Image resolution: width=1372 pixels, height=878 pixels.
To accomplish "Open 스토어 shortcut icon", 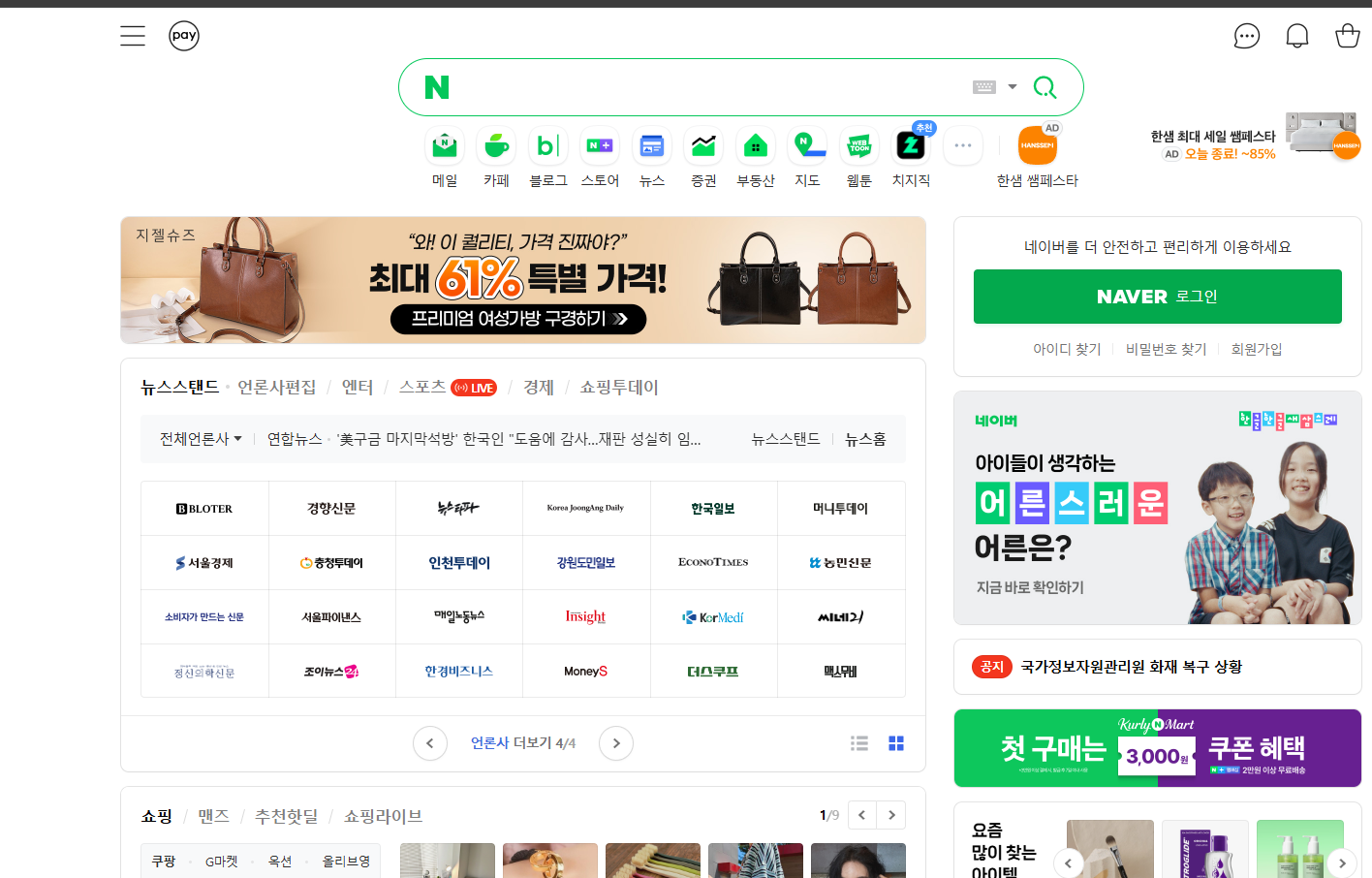I will click(600, 146).
